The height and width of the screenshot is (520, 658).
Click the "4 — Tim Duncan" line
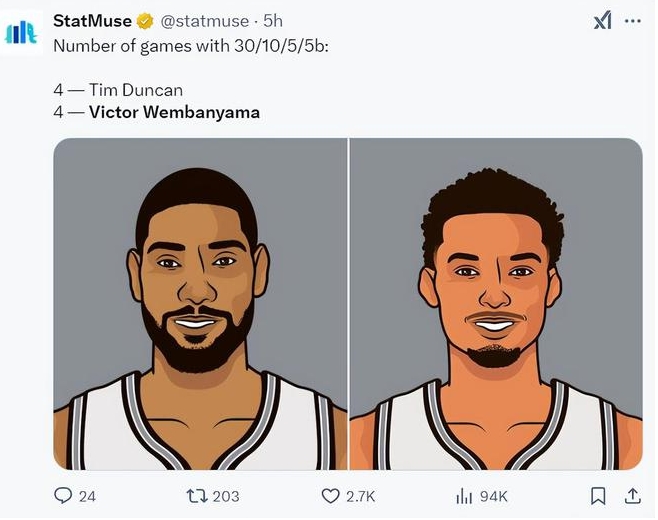(118, 90)
